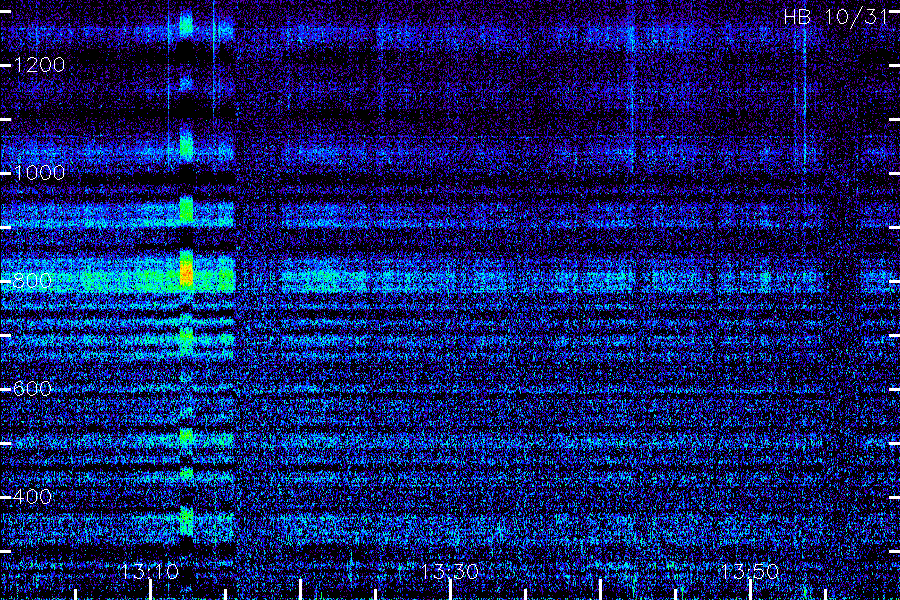Click the 1000 frequency axis label

click(39, 173)
